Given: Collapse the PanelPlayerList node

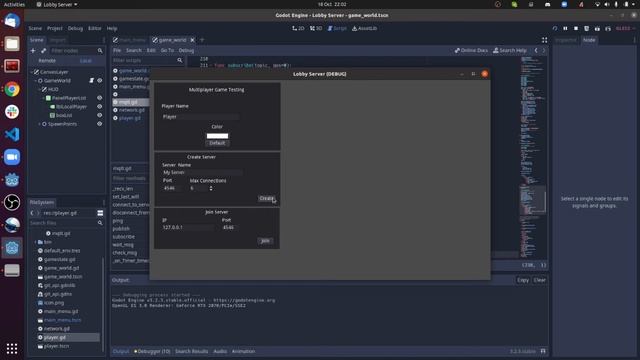Looking at the screenshot, I should 44,98.
